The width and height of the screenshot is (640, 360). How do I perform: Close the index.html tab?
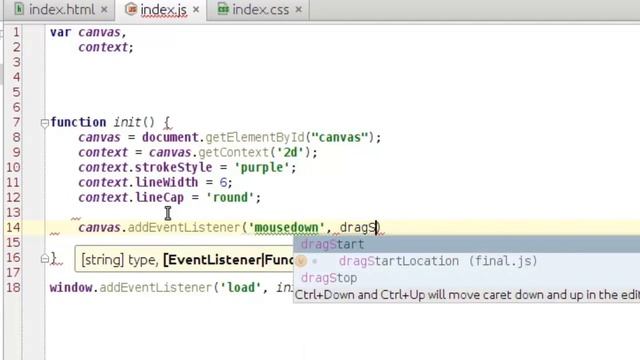tap(104, 9)
